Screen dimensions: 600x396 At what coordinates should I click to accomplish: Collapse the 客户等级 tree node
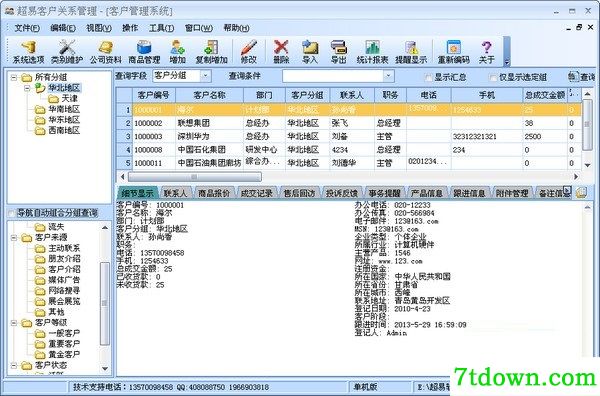(14, 323)
